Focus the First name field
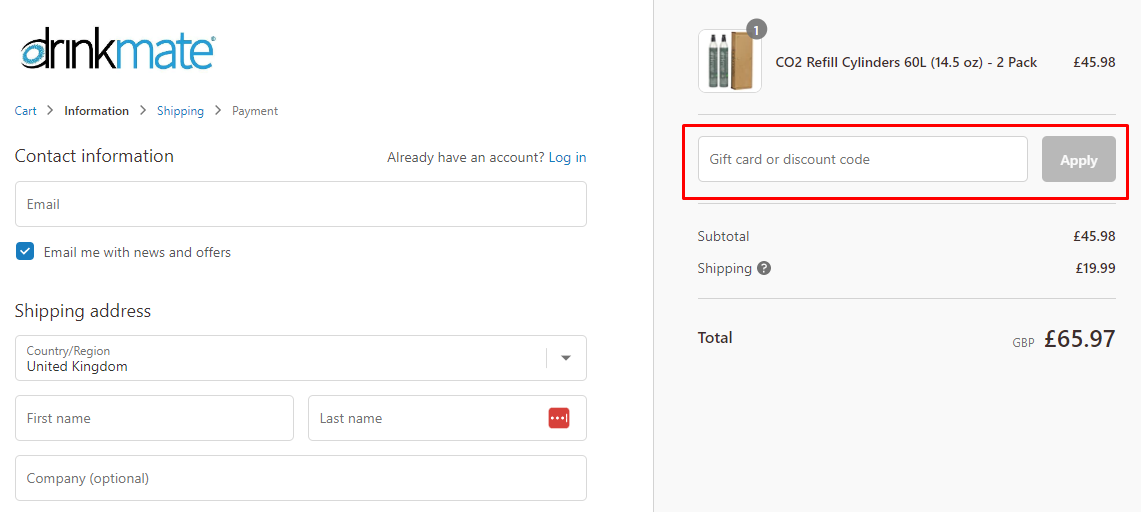Viewport: 1141px width, 512px height. [154, 418]
